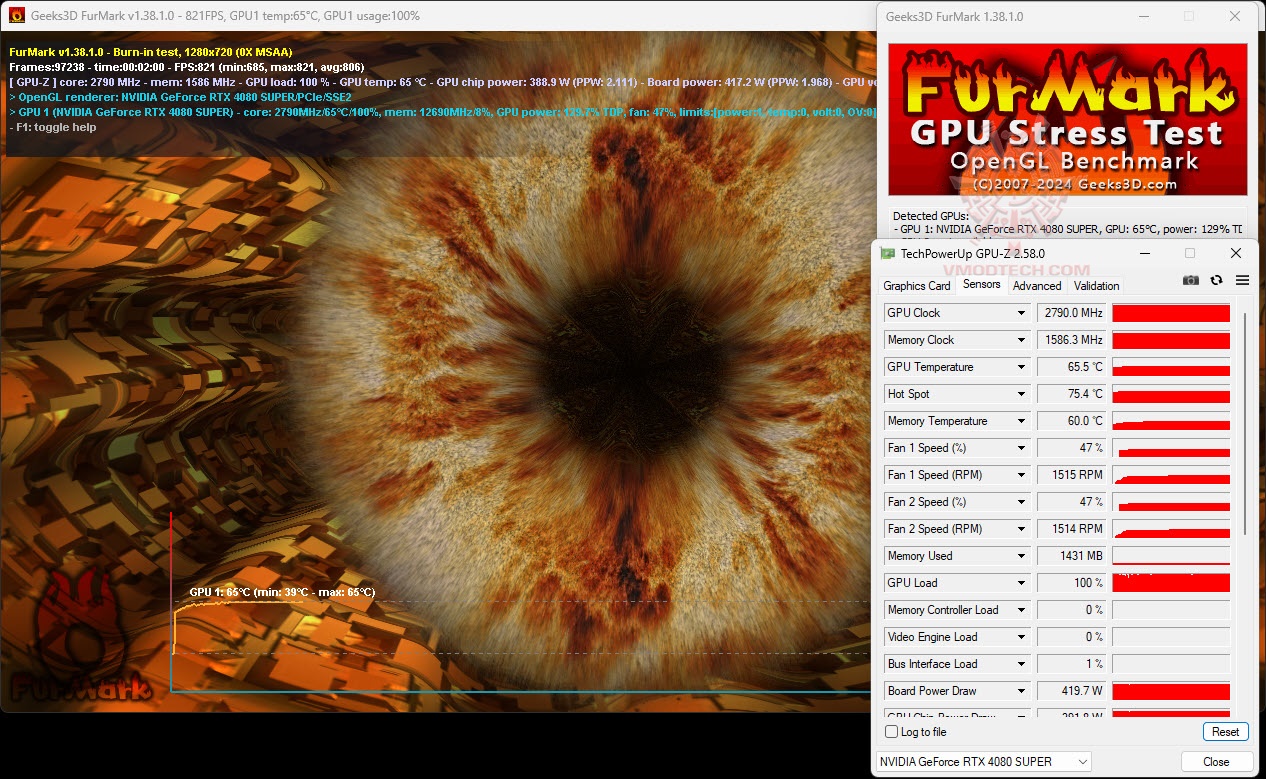Click the FurMark GPU Stress Test banner
The width and height of the screenshot is (1266, 779).
[x=1067, y=119]
